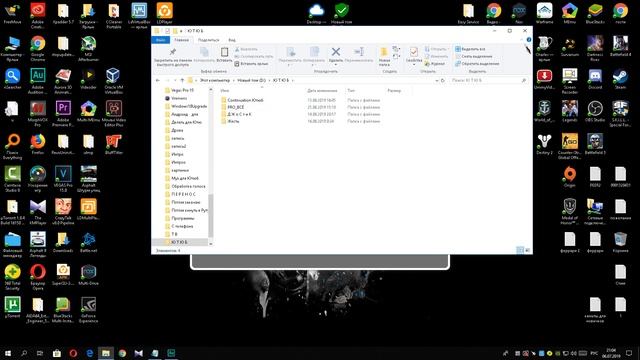640x360 pixels.
Task: Open VEGAS Pro 15 desktop icon
Action: pos(63,179)
